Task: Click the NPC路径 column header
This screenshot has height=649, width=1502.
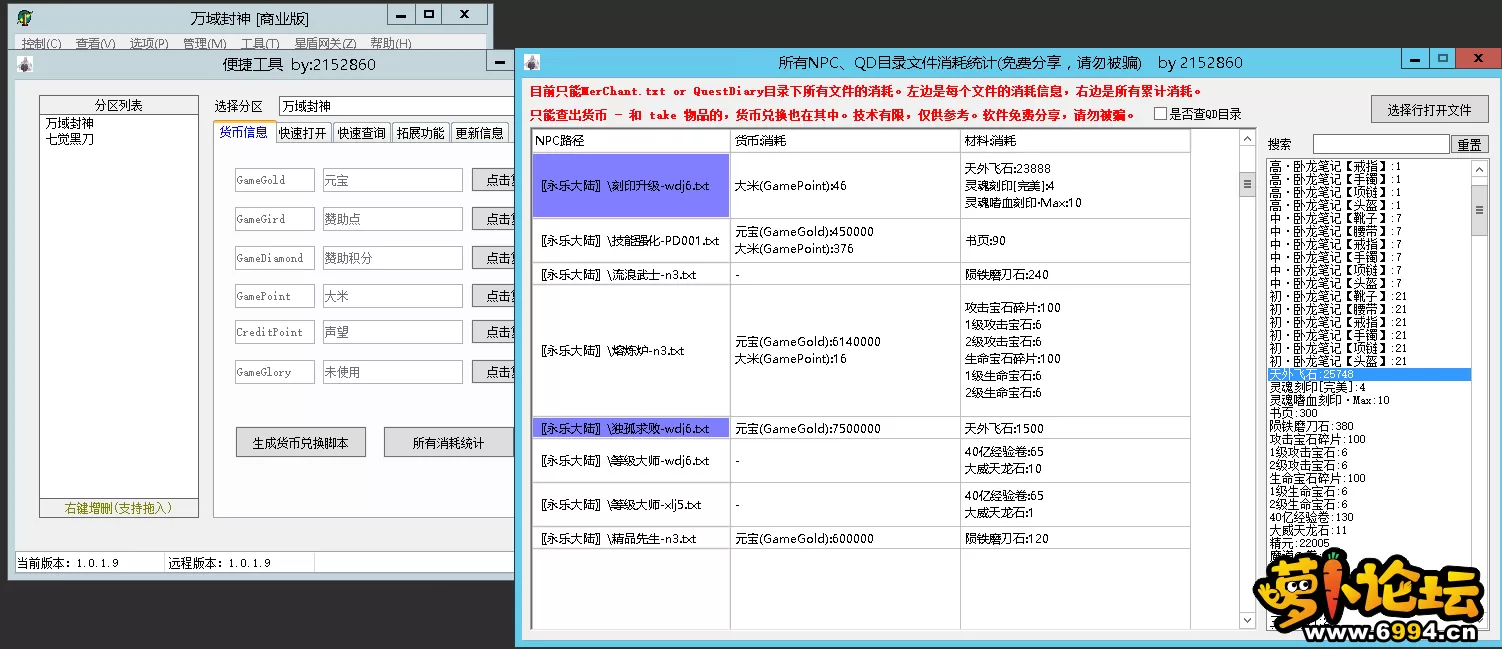Action: (x=631, y=141)
